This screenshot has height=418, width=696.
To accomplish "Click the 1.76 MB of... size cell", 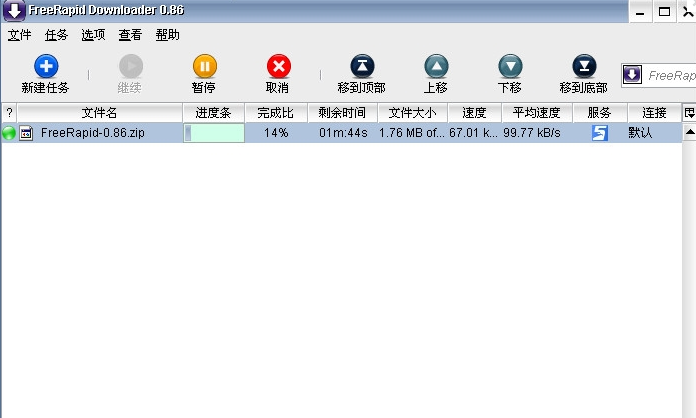I will (412, 133).
